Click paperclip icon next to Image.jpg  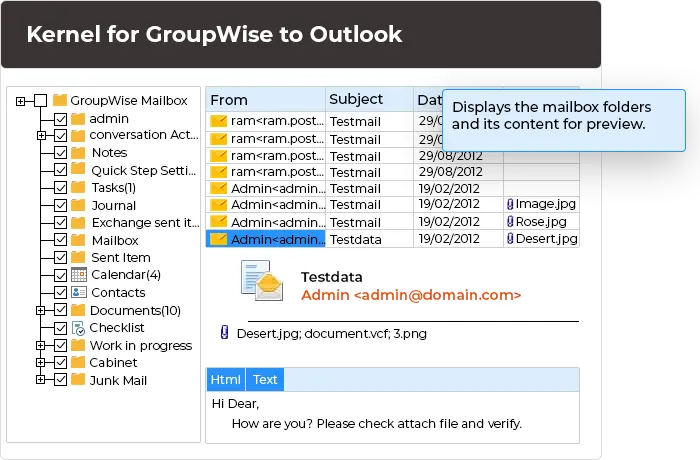(510, 204)
